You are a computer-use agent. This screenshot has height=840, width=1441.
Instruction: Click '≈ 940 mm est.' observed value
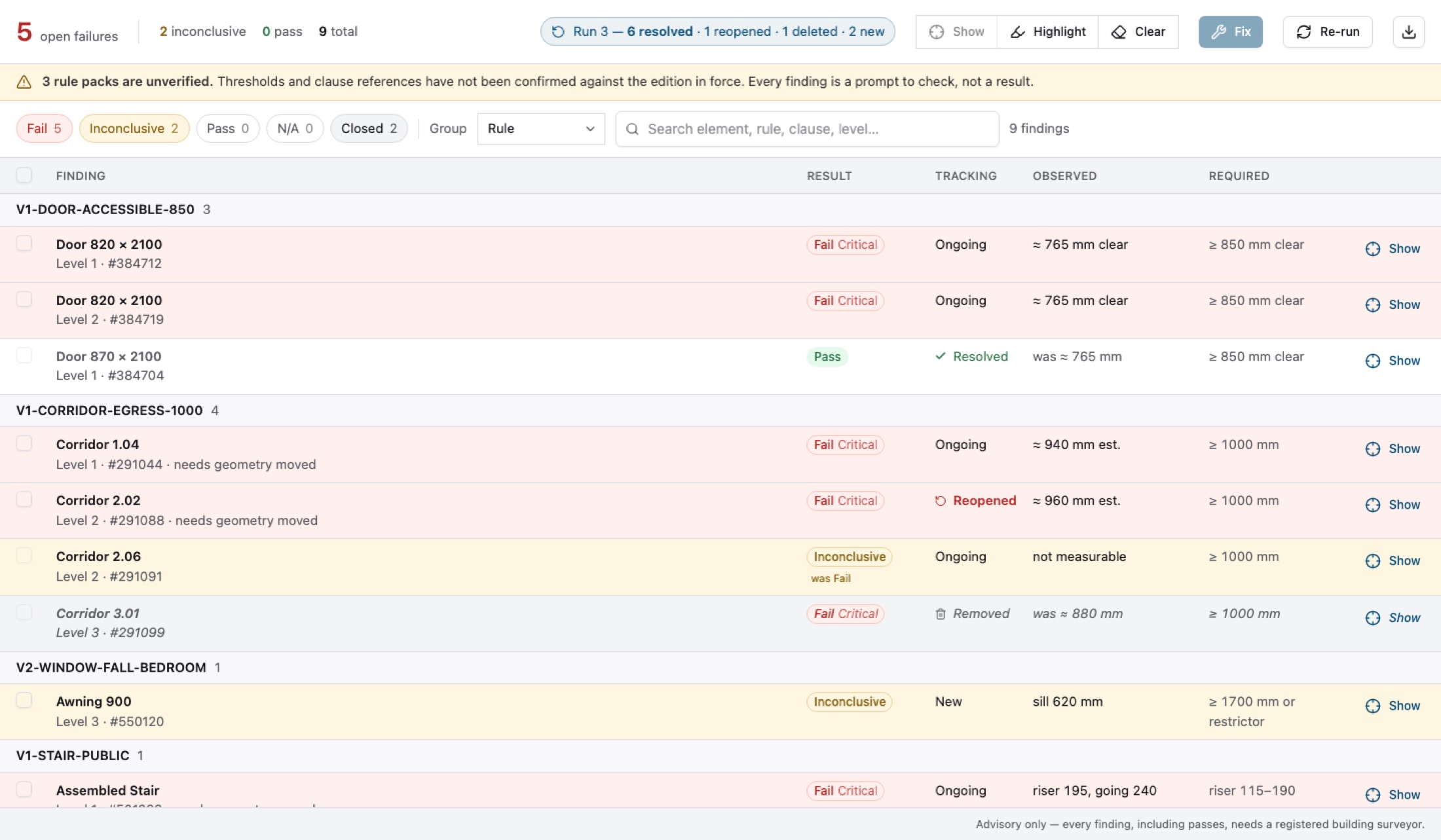pyautogui.click(x=1076, y=445)
